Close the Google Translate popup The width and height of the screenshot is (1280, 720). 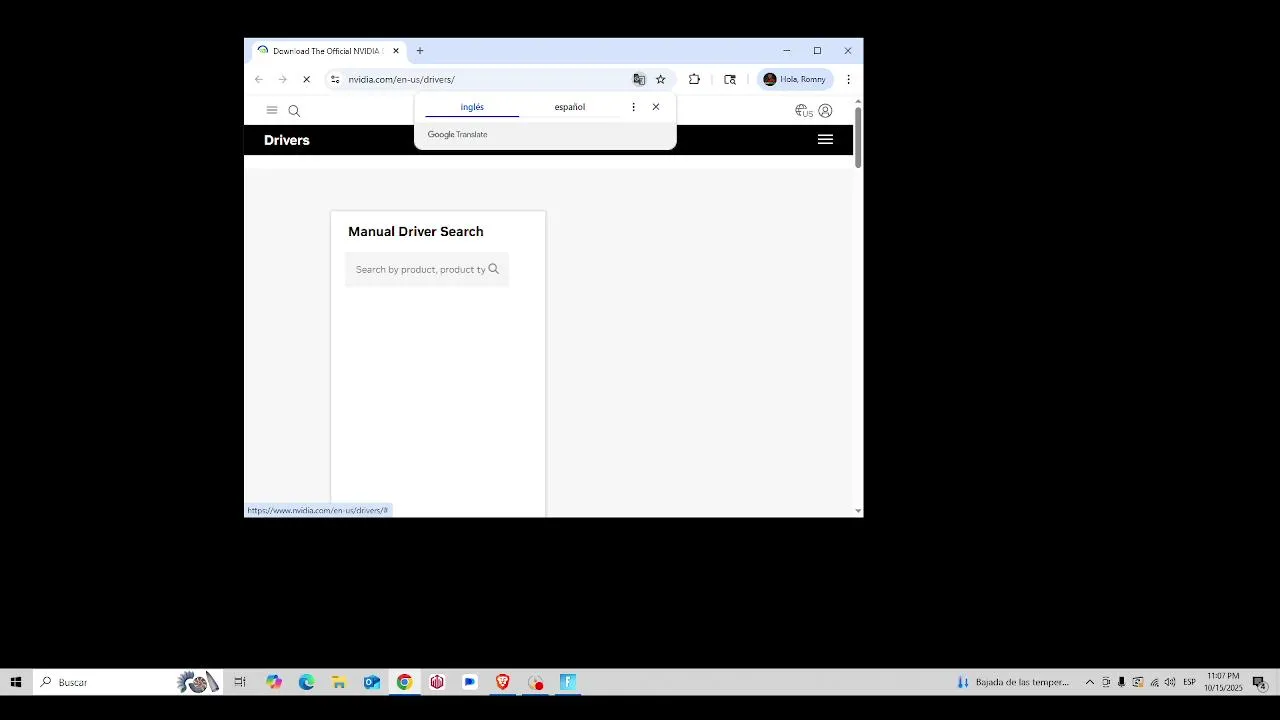click(656, 107)
